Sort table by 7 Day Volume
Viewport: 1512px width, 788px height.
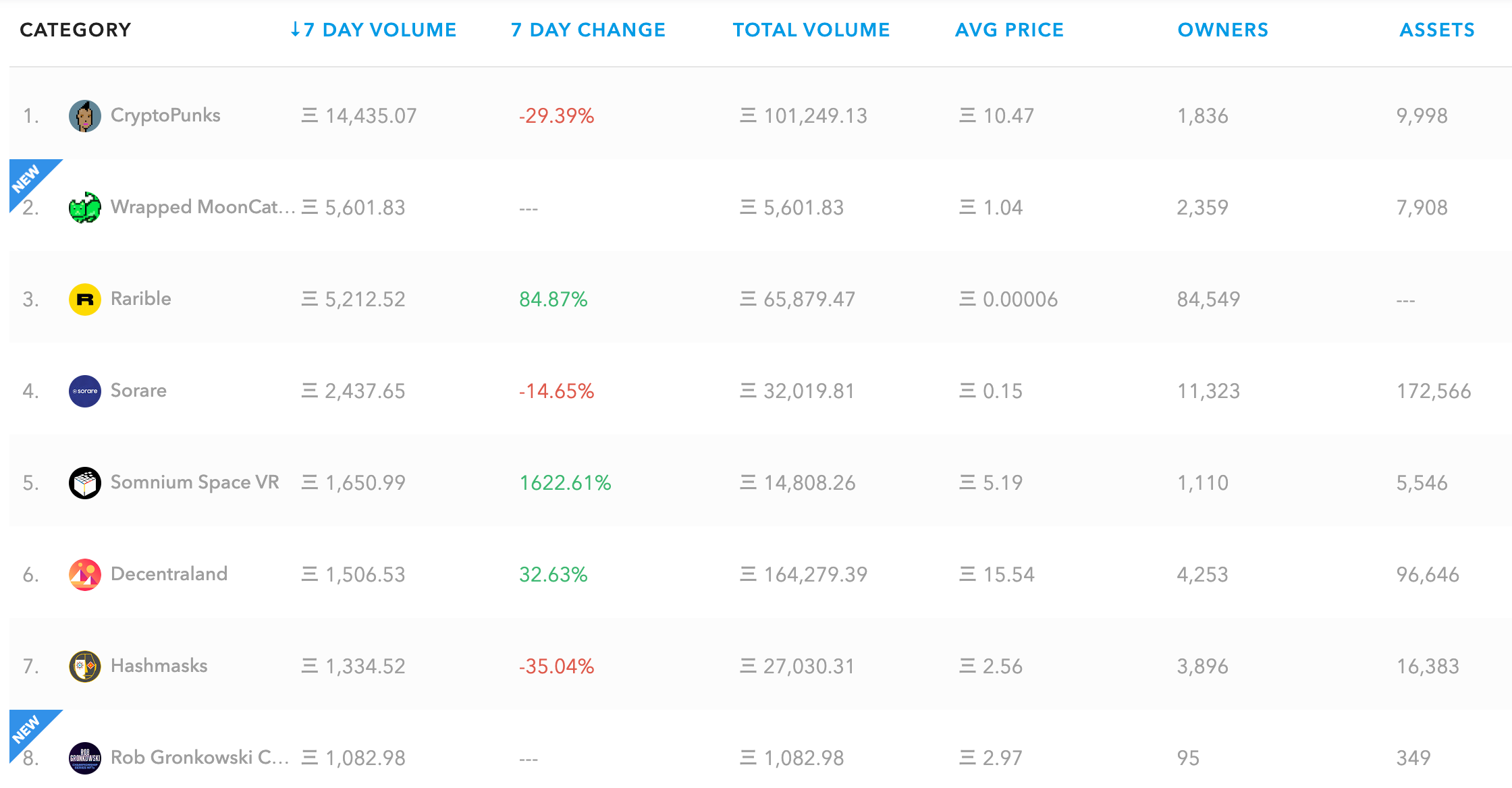pyautogui.click(x=373, y=30)
